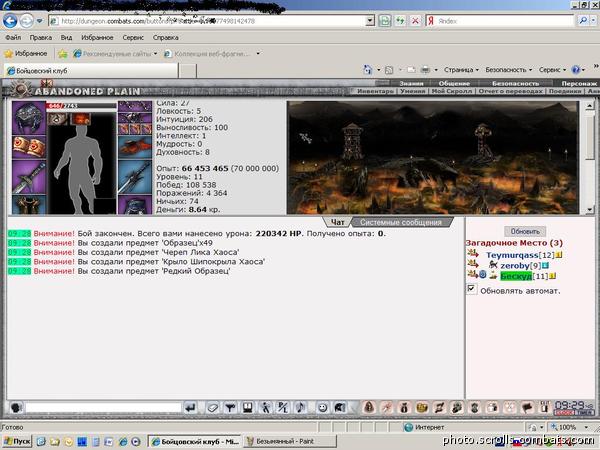
Task: Expand Коллекция веб-фрагм... dropdown arrow
Action: pos(258,54)
